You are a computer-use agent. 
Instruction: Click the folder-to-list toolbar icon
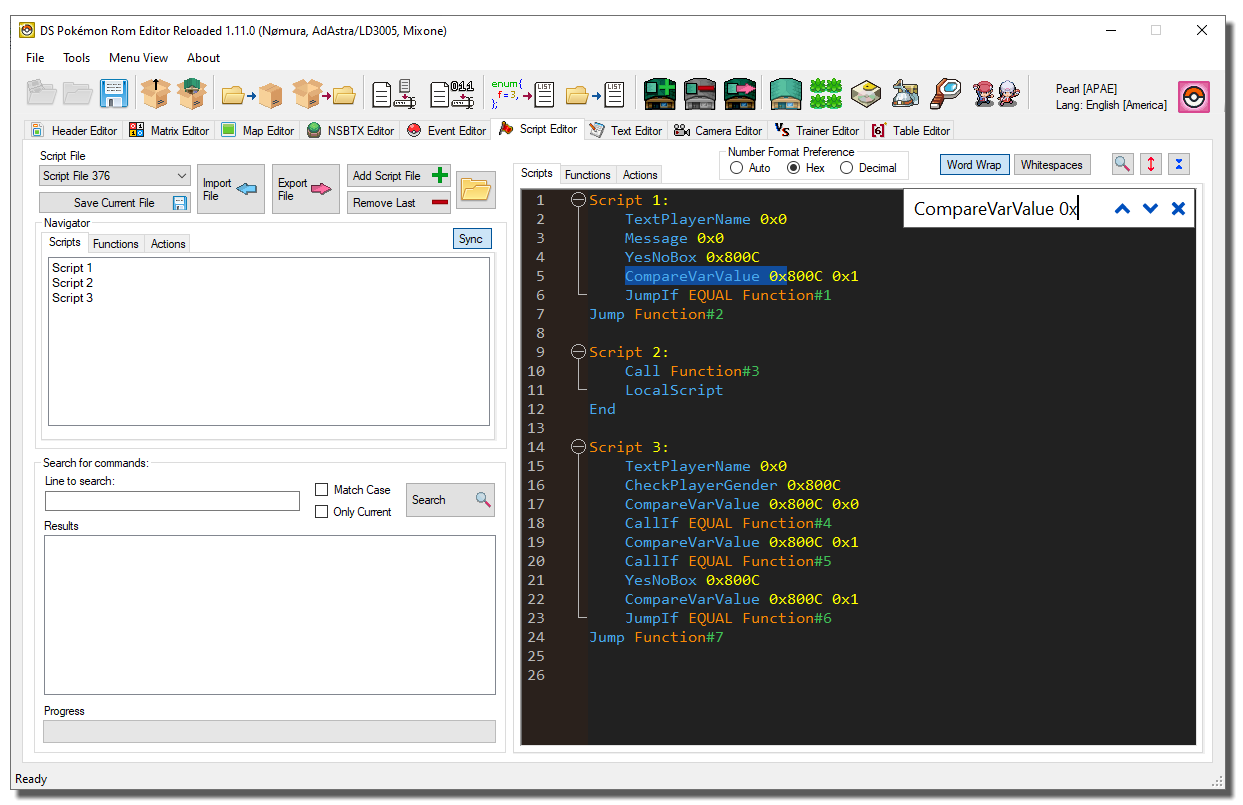coord(595,95)
